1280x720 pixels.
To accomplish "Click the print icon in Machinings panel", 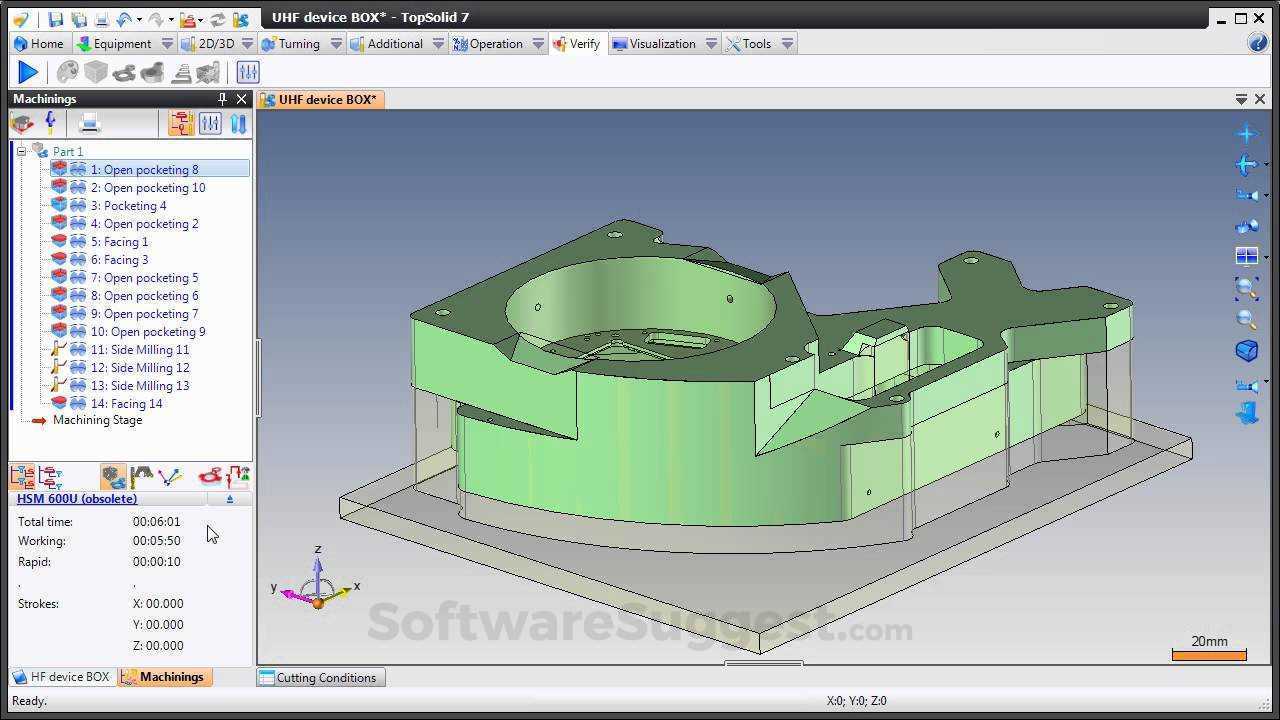I will pos(87,122).
